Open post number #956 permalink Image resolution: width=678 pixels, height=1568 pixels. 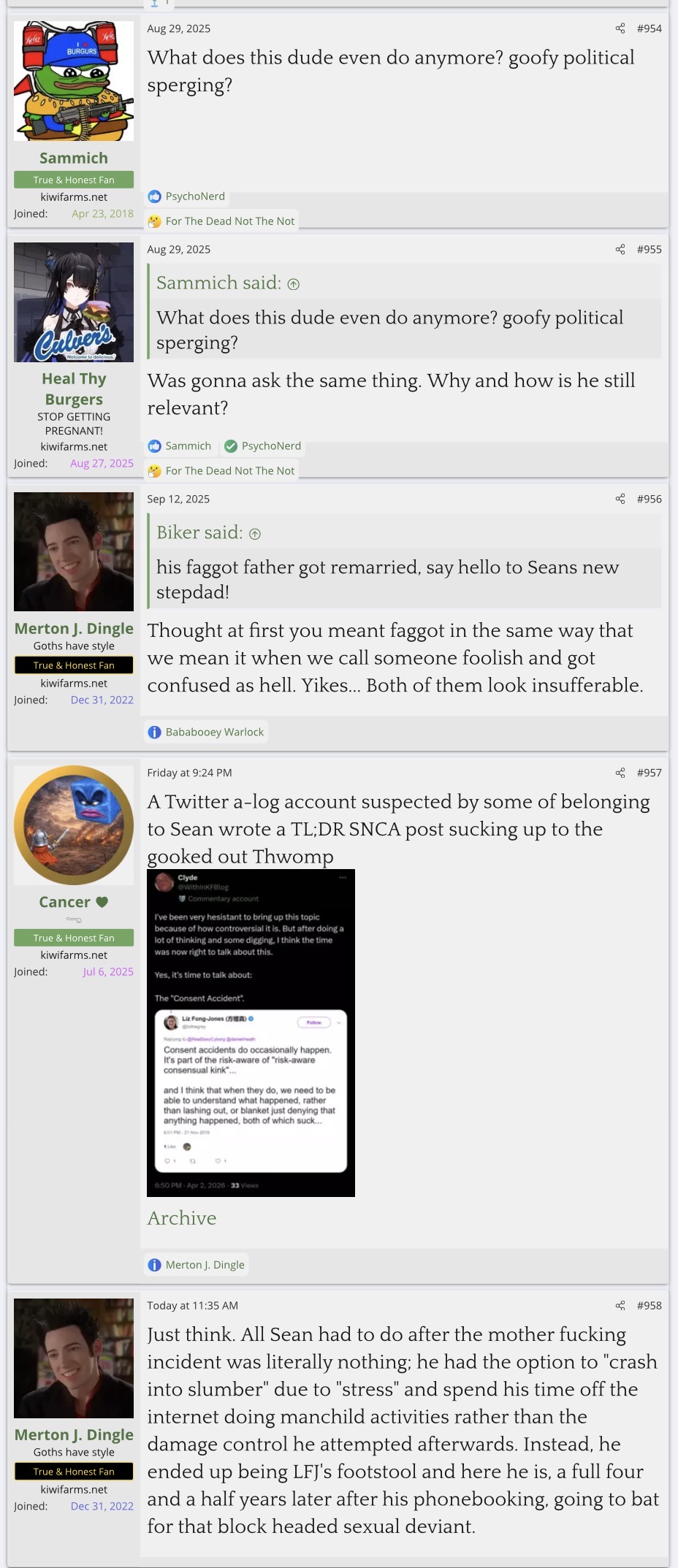649,499
